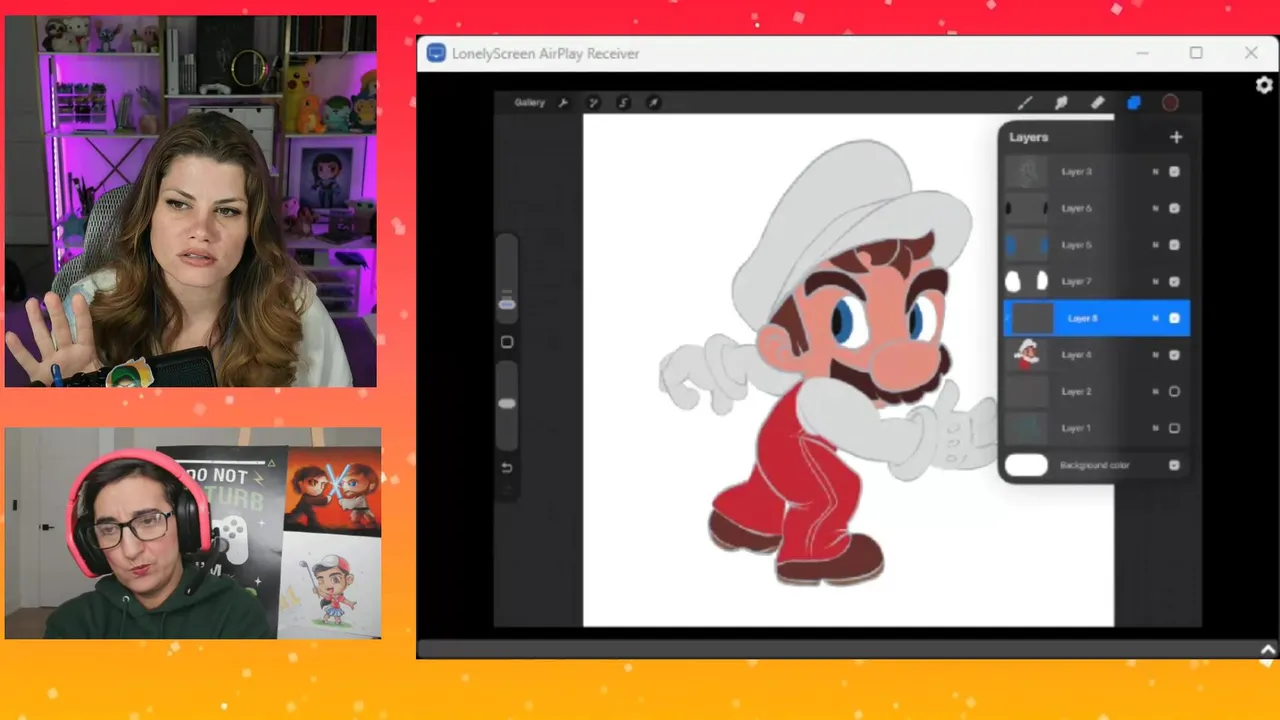Screen dimensions: 1280x720
Task: Select the Layer 4 thumbnail showing Mario
Action: click(x=1026, y=355)
